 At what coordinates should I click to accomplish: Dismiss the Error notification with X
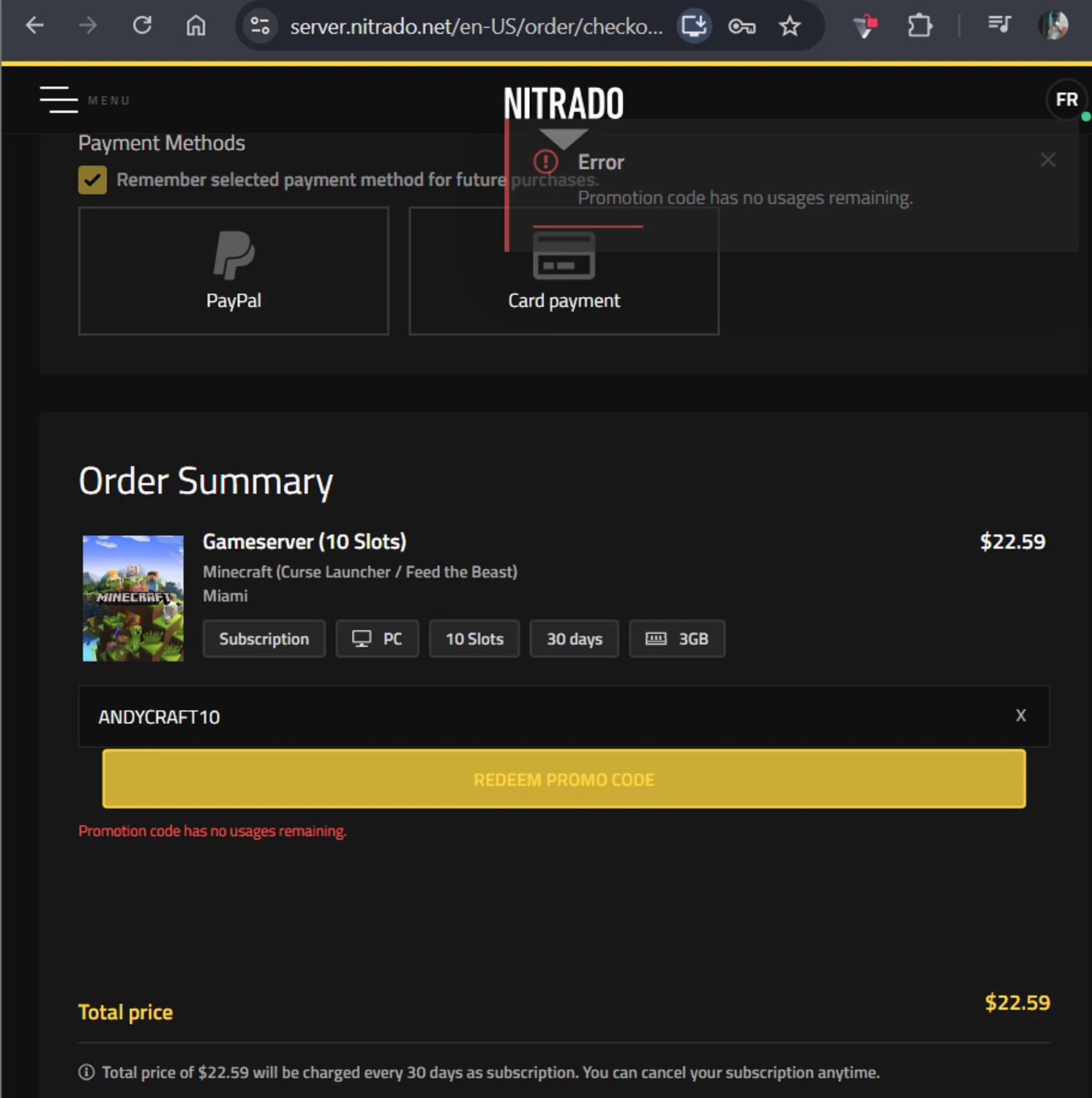[1048, 160]
